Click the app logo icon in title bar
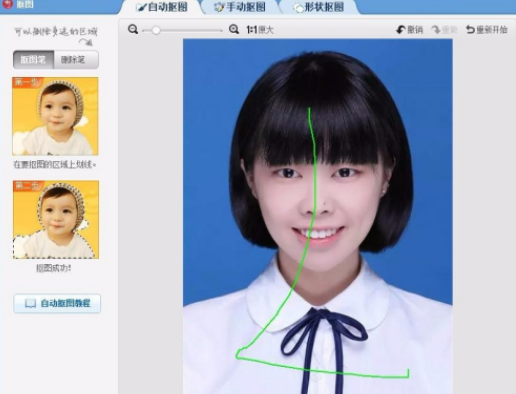 click(x=7, y=4)
